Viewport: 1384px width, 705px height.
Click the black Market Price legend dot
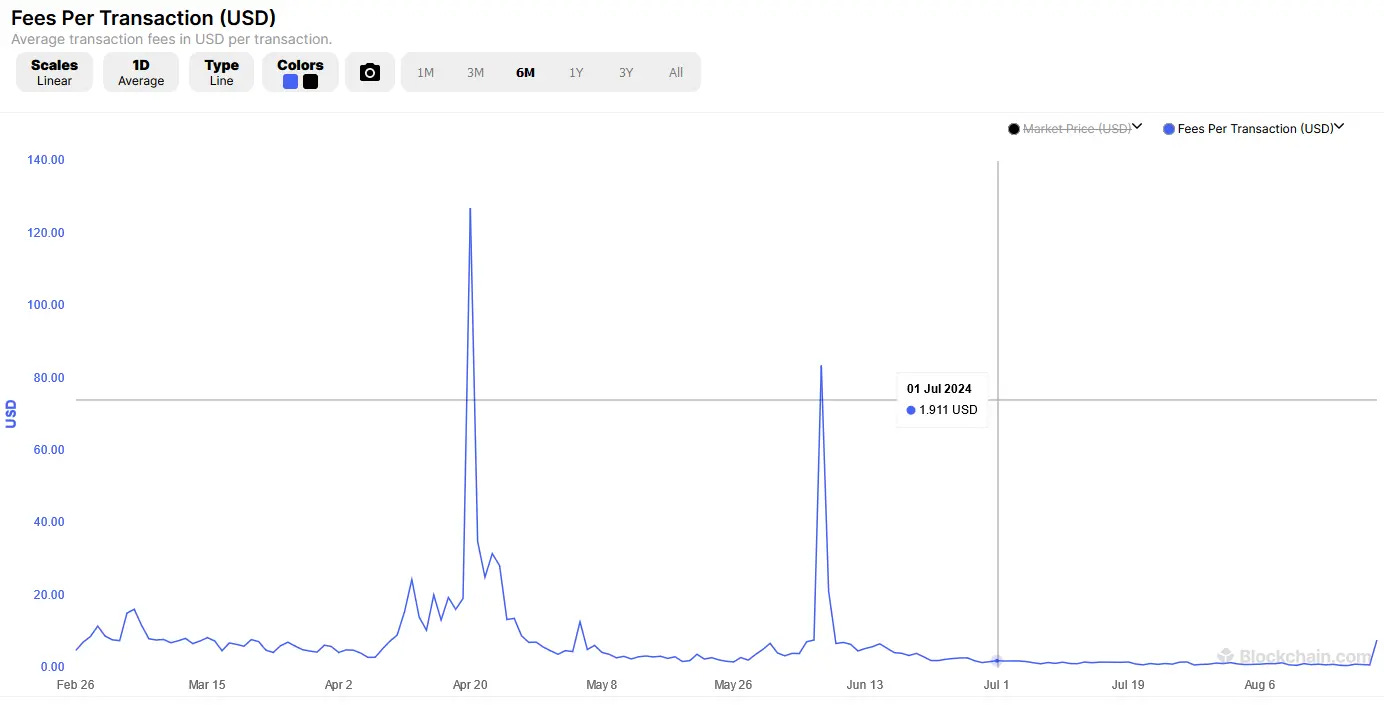(x=1014, y=129)
